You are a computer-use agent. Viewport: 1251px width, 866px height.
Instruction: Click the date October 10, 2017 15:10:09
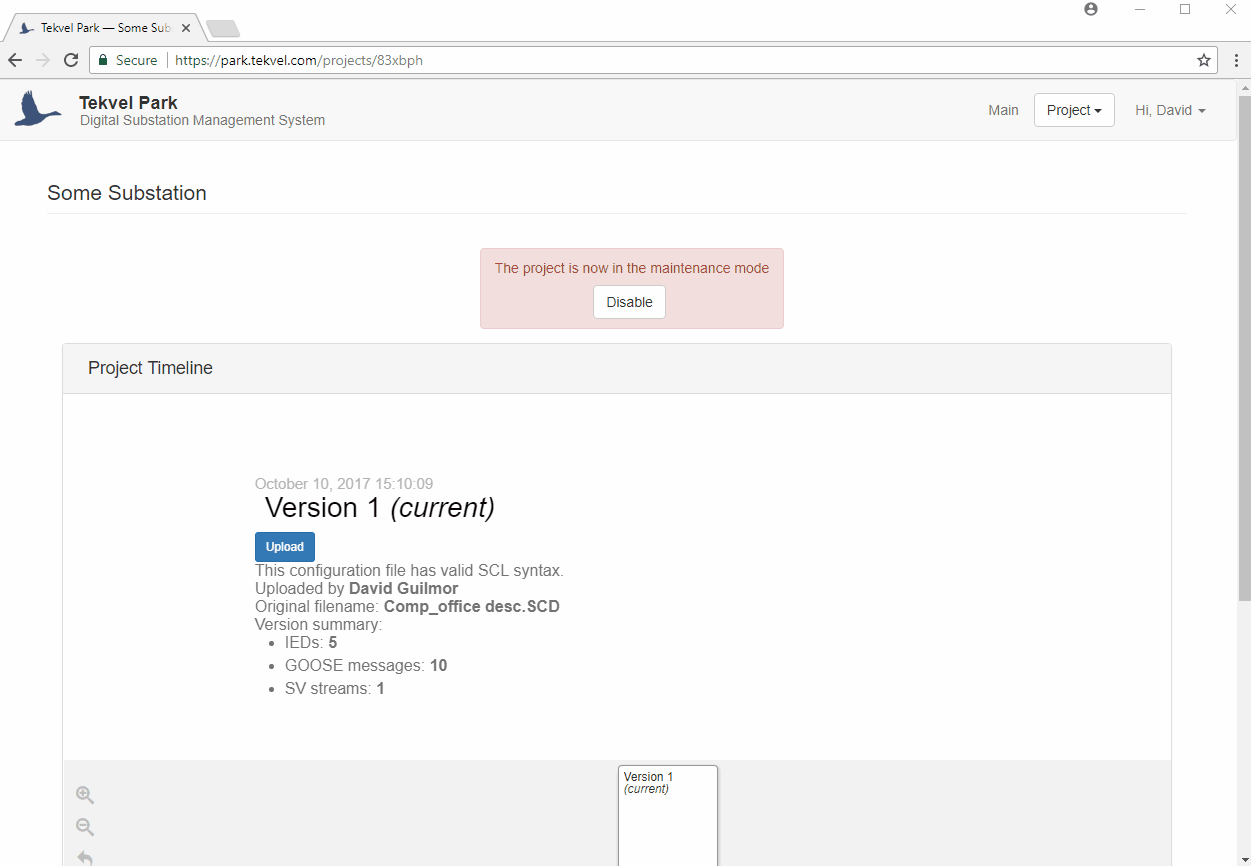pos(344,484)
